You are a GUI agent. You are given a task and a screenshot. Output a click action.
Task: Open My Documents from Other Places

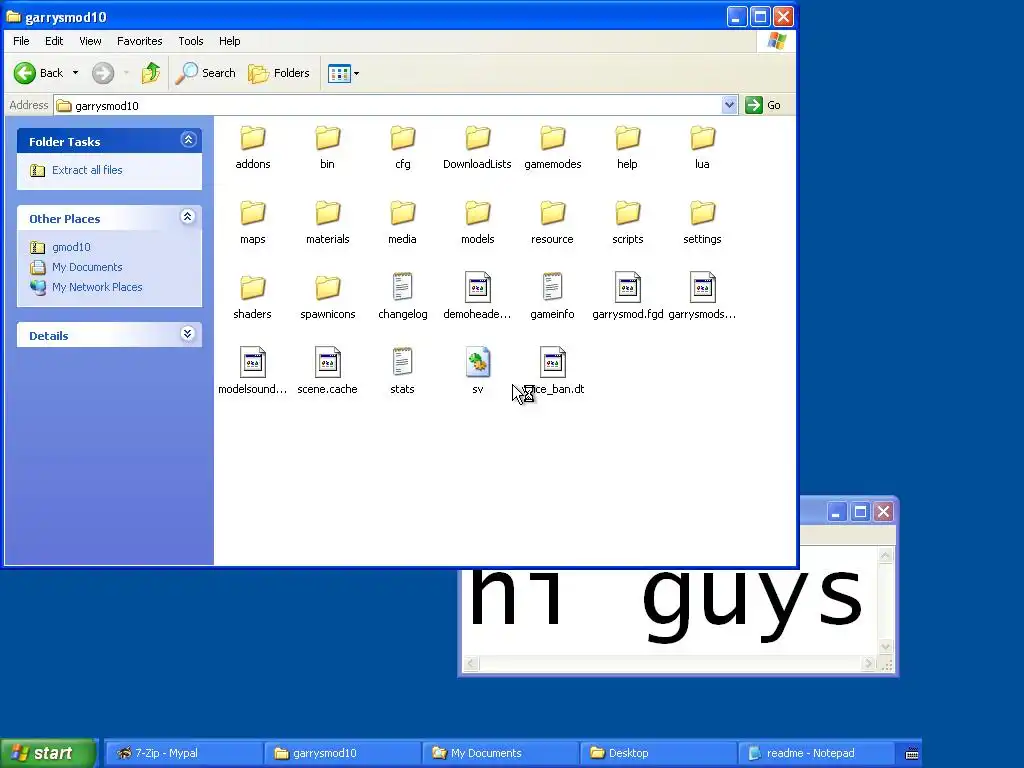pos(87,266)
